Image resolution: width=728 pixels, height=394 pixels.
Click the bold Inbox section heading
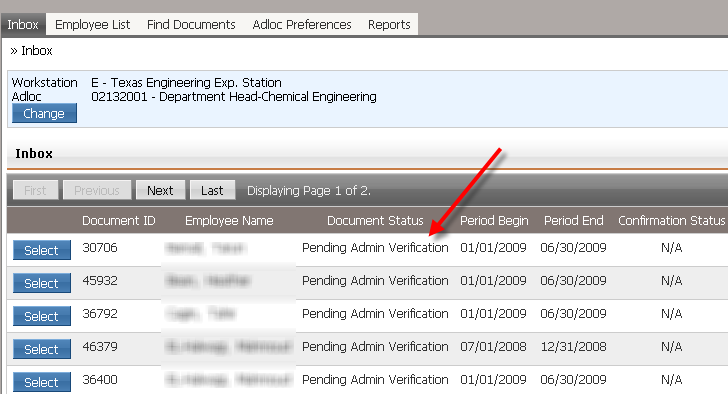coord(34,154)
